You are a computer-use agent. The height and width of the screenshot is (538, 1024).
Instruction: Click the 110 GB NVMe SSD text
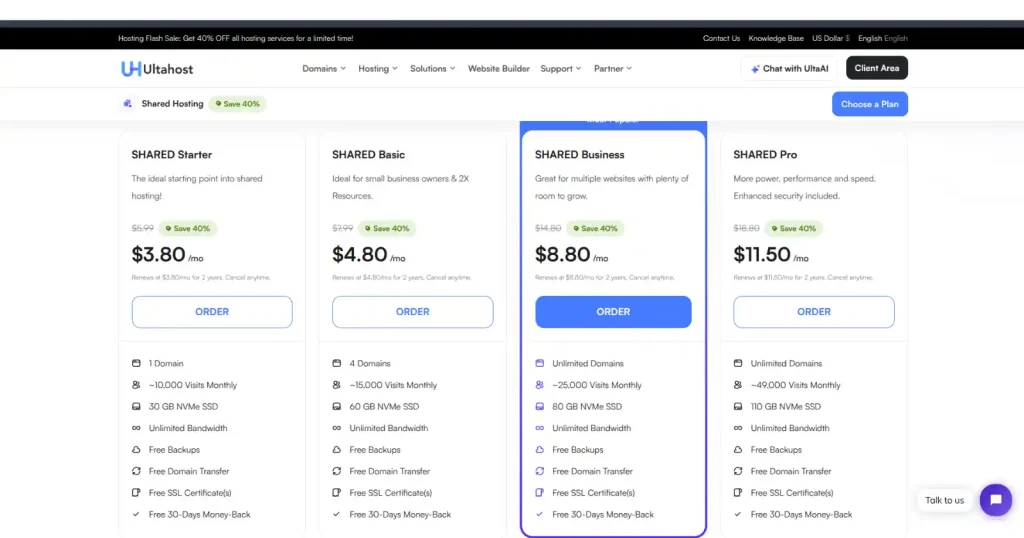click(x=785, y=406)
